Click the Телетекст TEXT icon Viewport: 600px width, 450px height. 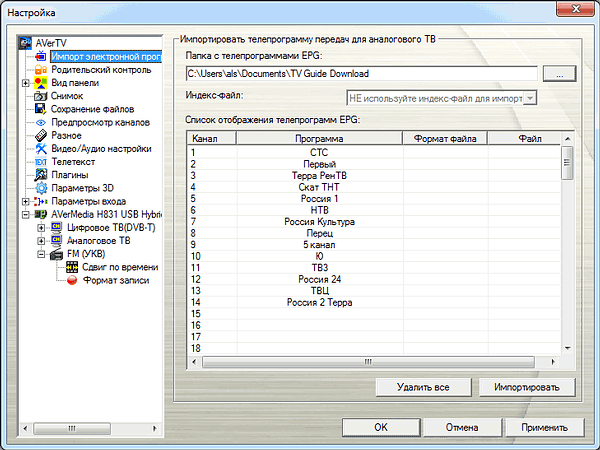(41, 162)
